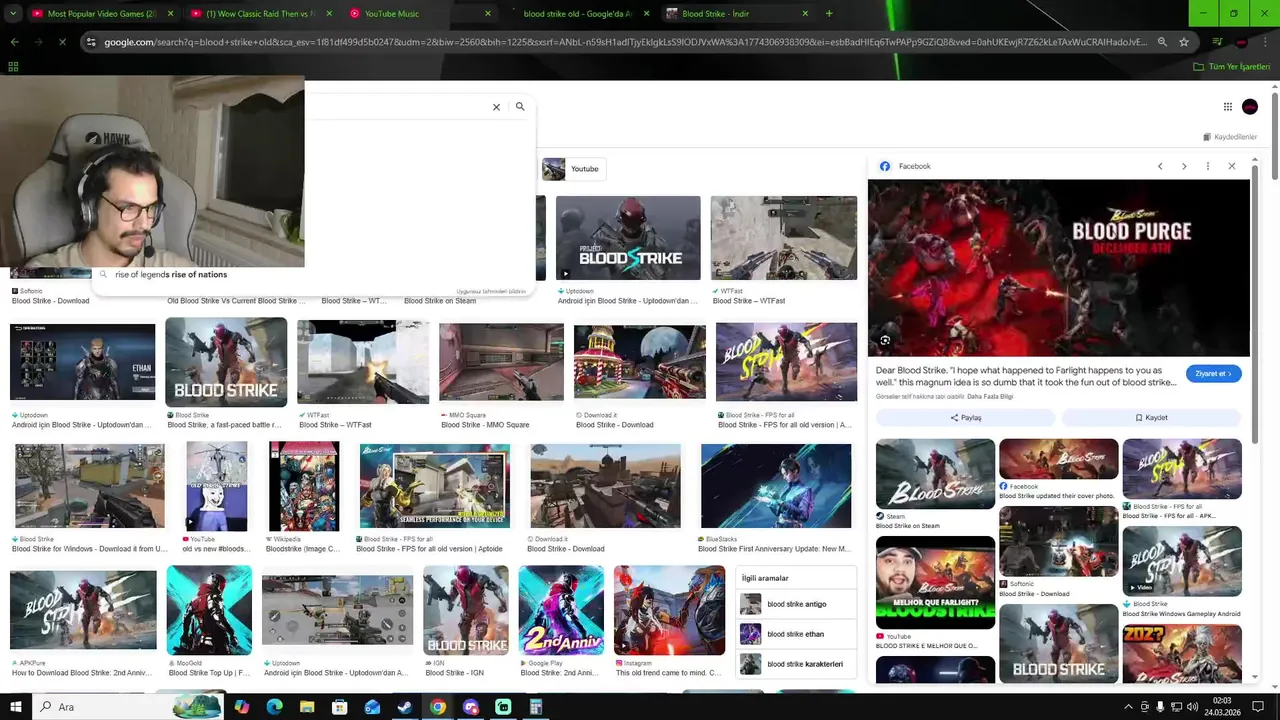Image resolution: width=1280 pixels, height=720 pixels.
Task: Open the volume control in system tray
Action: [x=1193, y=707]
